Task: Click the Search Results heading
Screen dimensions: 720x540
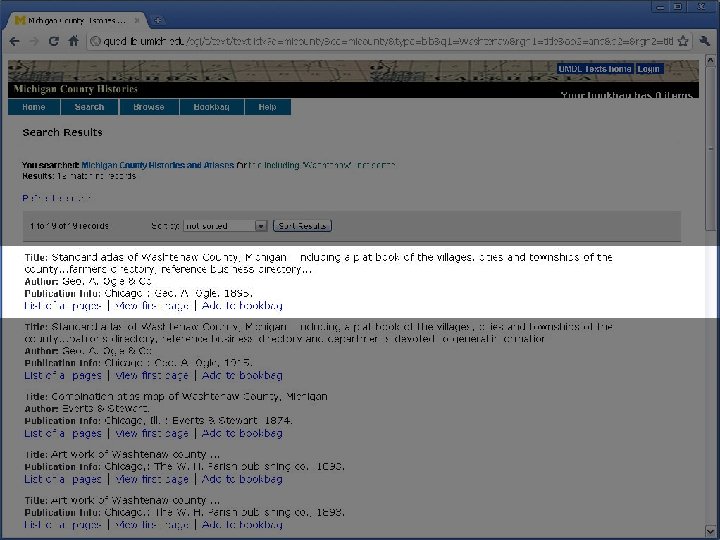Action: tap(62, 132)
